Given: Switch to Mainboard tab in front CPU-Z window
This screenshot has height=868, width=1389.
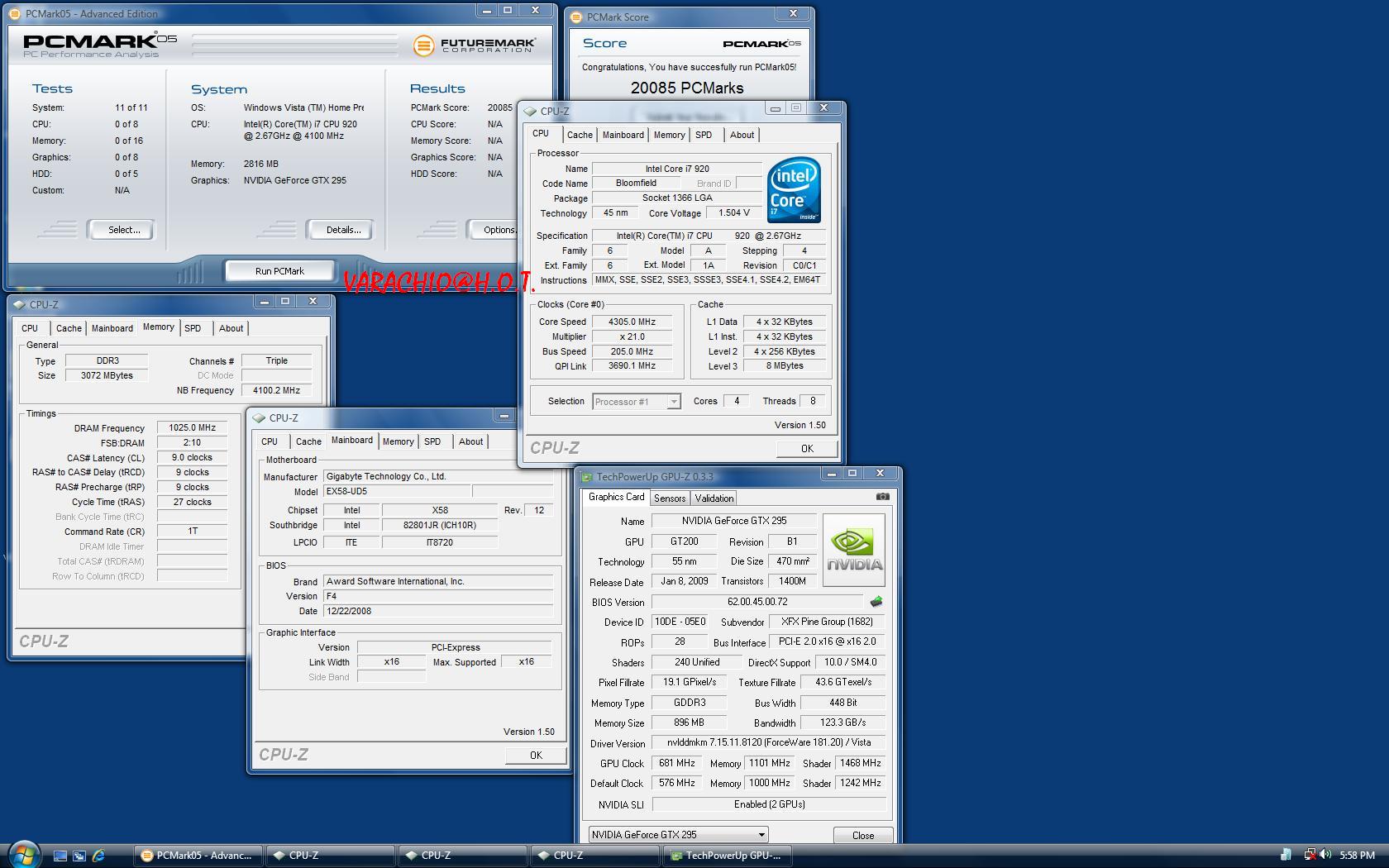Looking at the screenshot, I should [x=623, y=135].
